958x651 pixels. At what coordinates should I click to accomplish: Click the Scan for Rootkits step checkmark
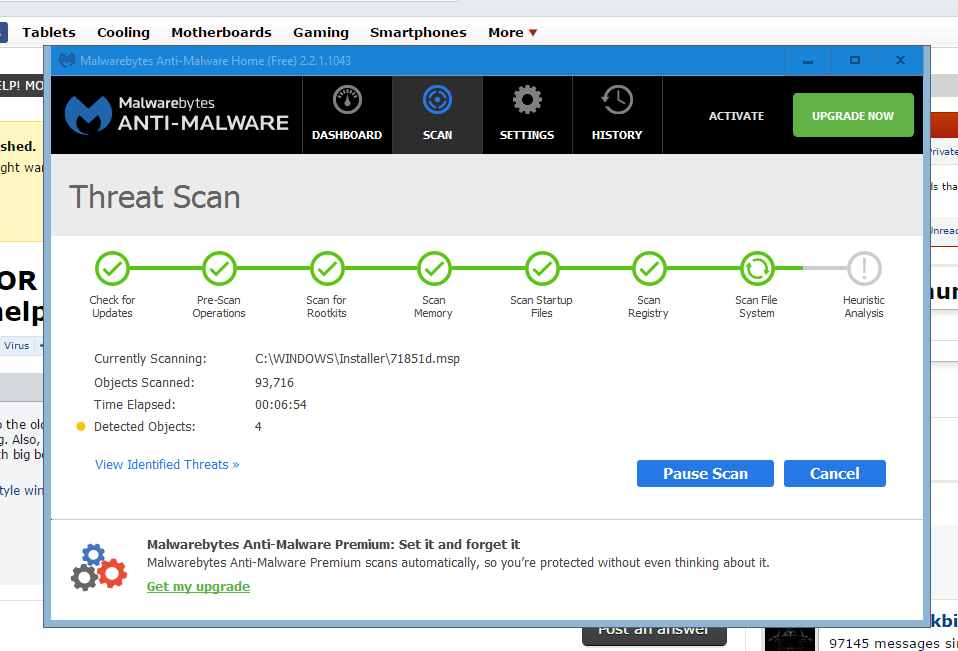coord(327,269)
